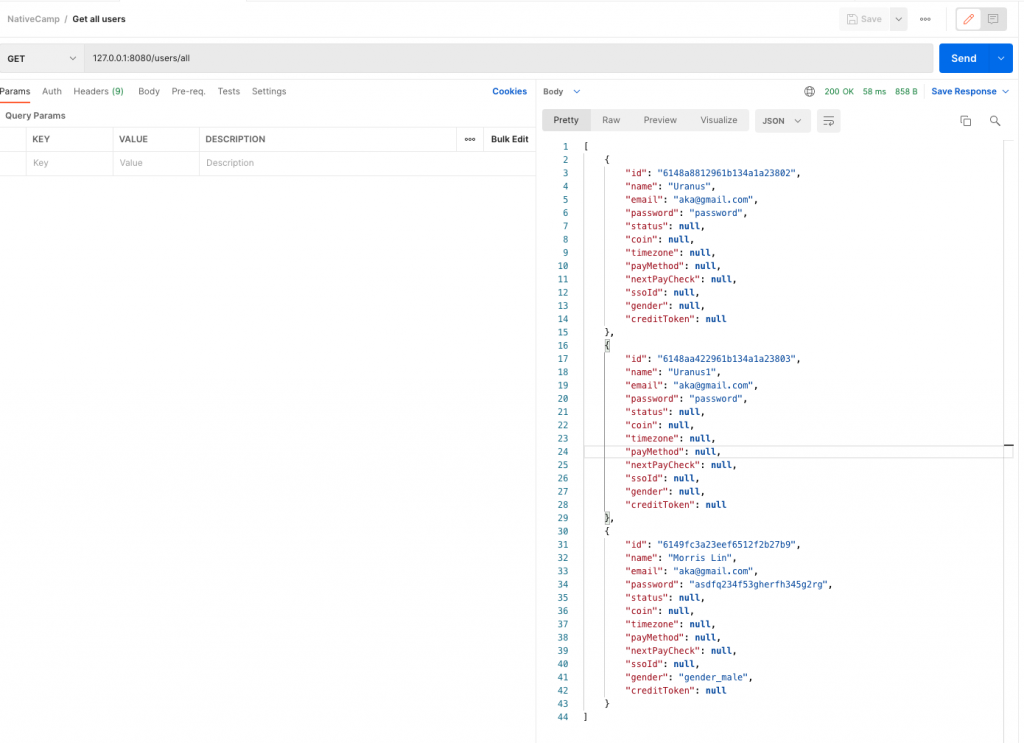
Task: Select the Params tab
Action: click(15, 91)
